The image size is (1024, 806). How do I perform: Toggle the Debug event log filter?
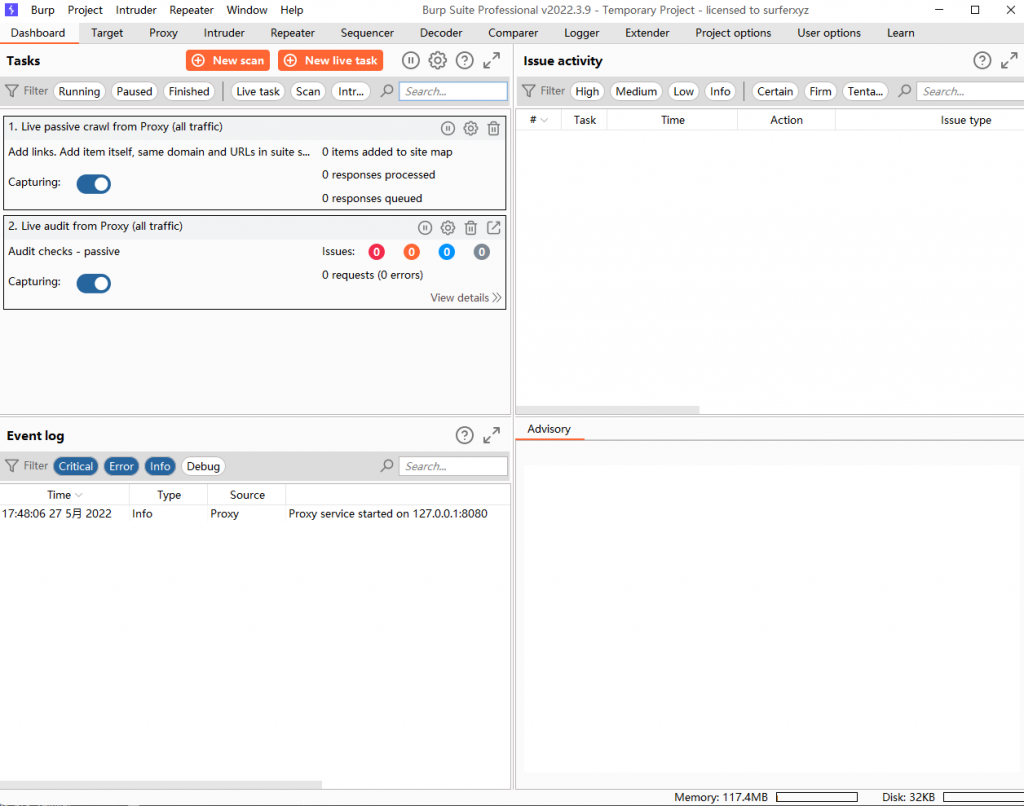tap(203, 466)
